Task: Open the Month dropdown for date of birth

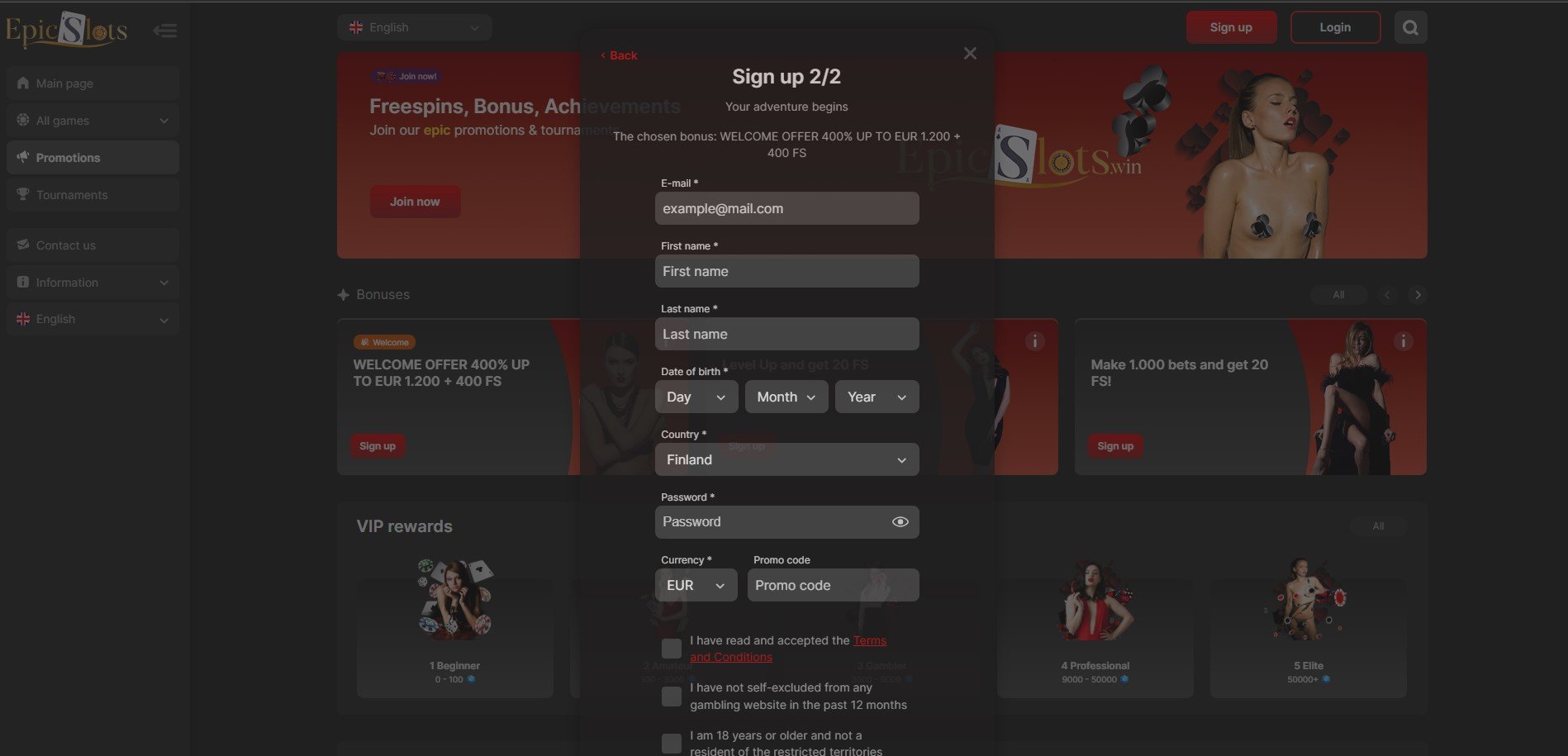Action: point(786,397)
